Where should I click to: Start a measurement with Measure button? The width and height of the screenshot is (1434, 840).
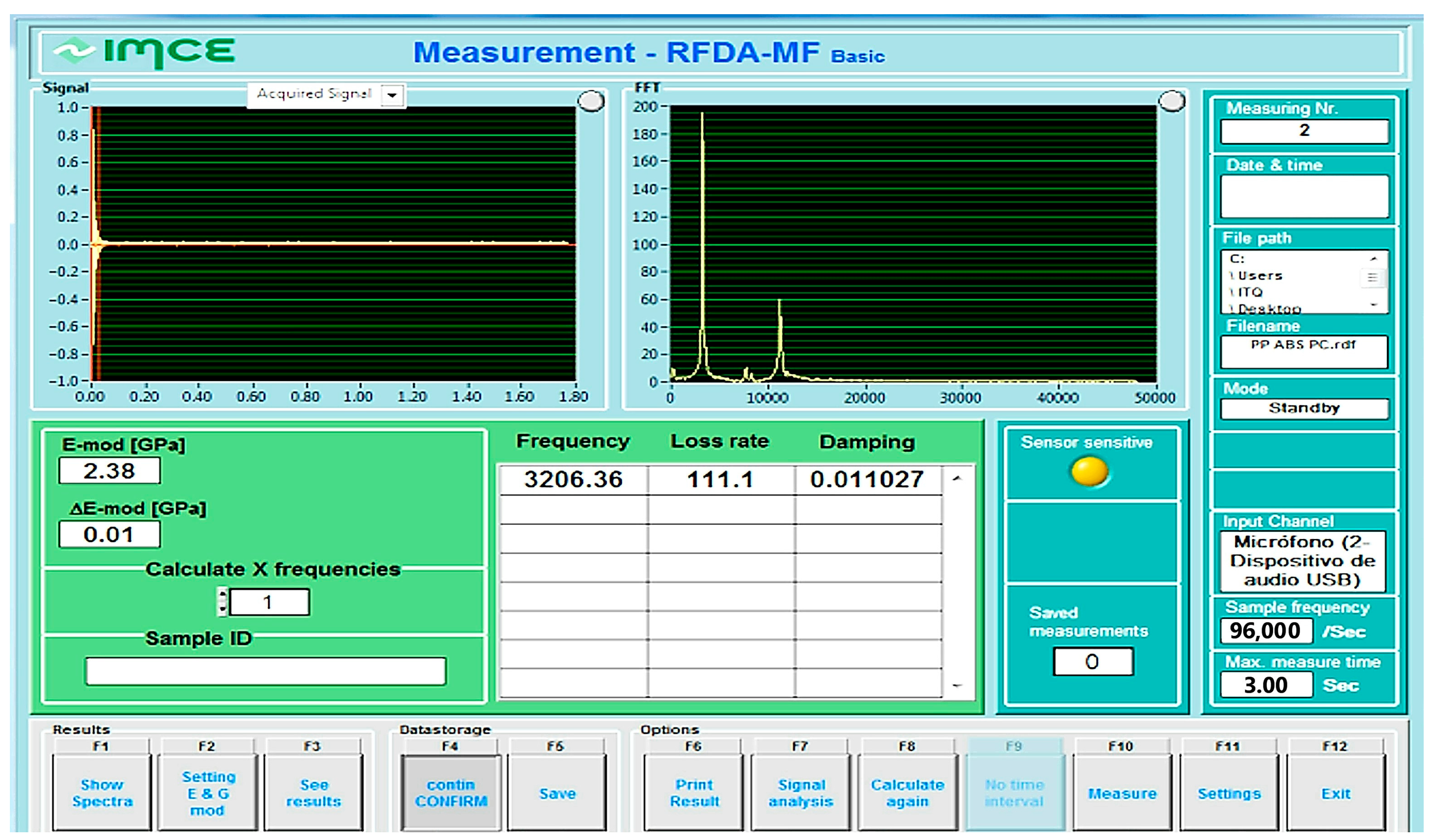(x=1121, y=792)
